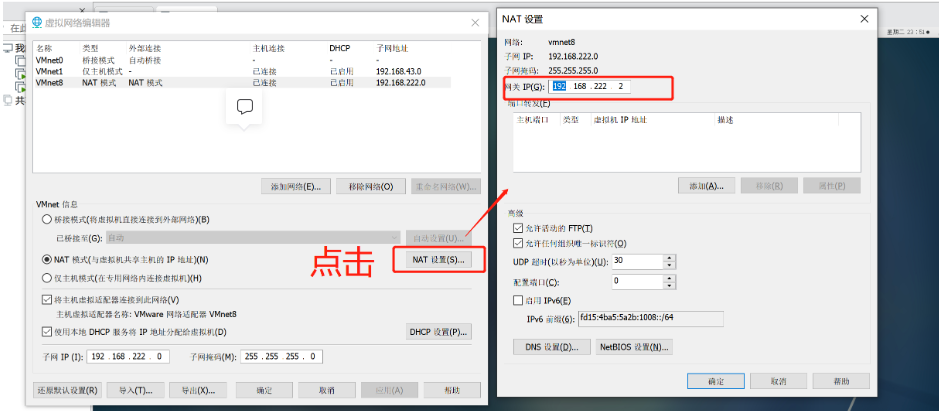Click the NAT 设置 button
939x411 pixels.
click(x=437, y=260)
